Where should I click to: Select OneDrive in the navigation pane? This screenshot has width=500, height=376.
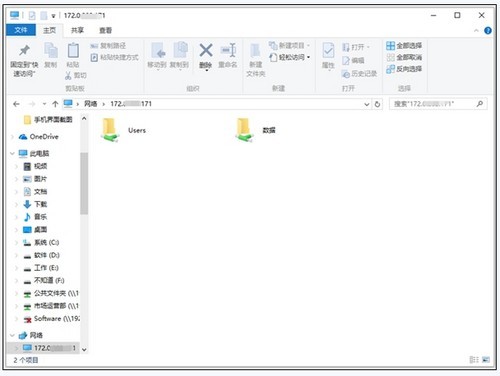point(39,137)
